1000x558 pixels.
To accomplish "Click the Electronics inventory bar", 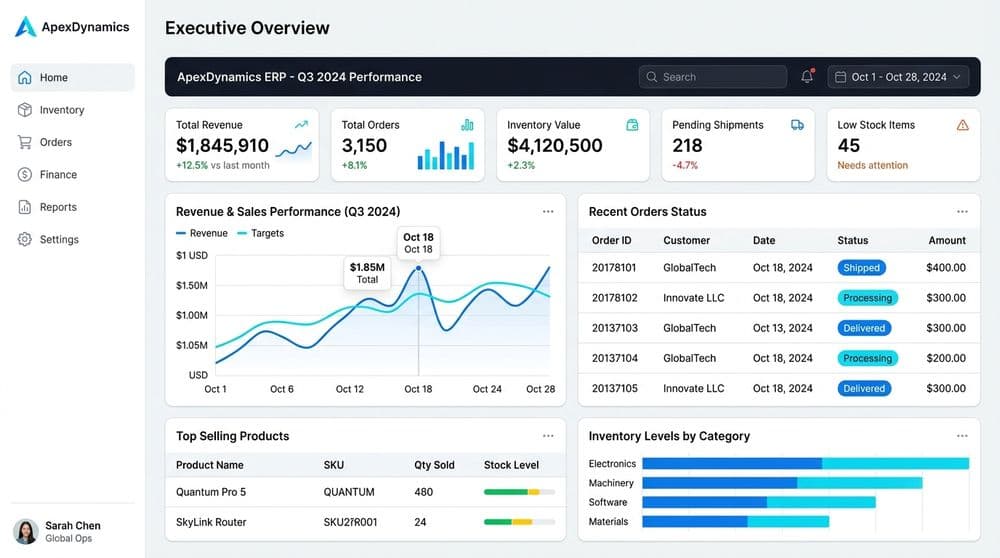I will click(805, 464).
